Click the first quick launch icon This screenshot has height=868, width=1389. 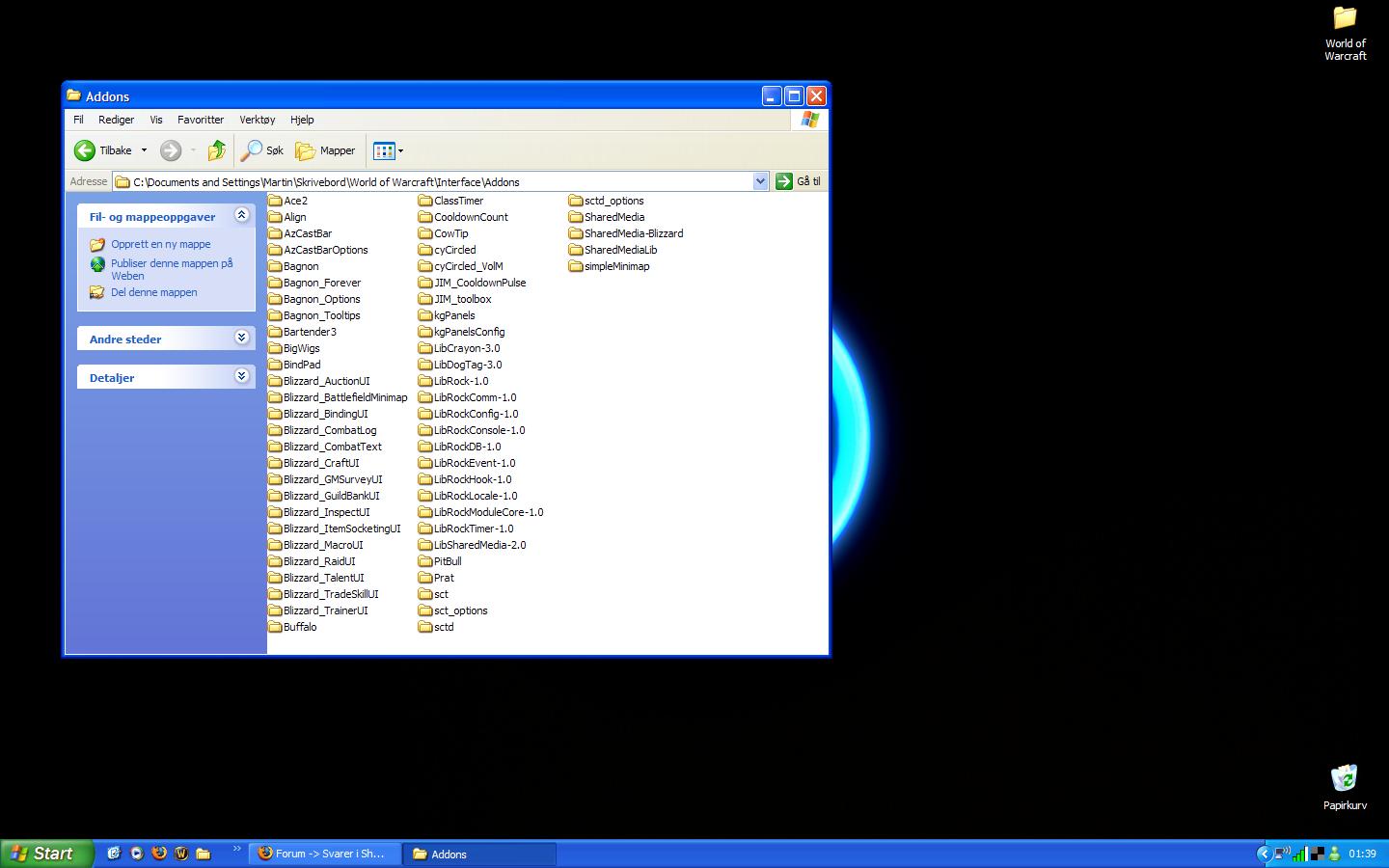114,854
